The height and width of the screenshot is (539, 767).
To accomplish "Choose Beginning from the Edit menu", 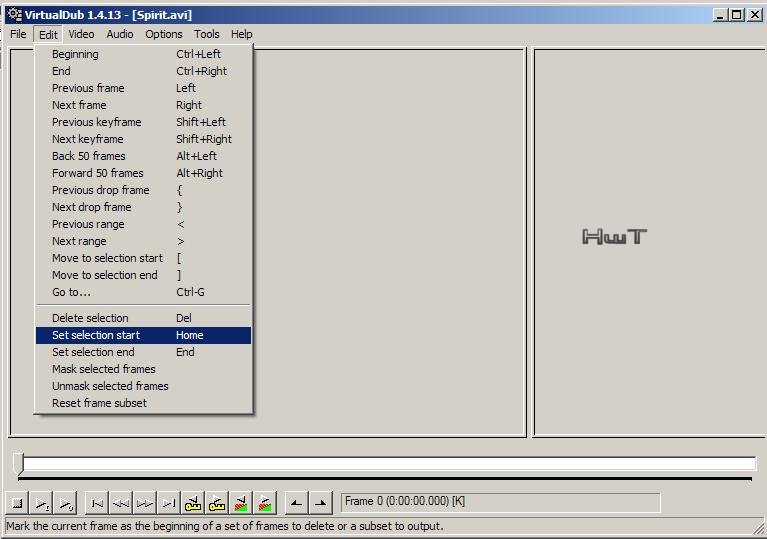I will click(143, 54).
